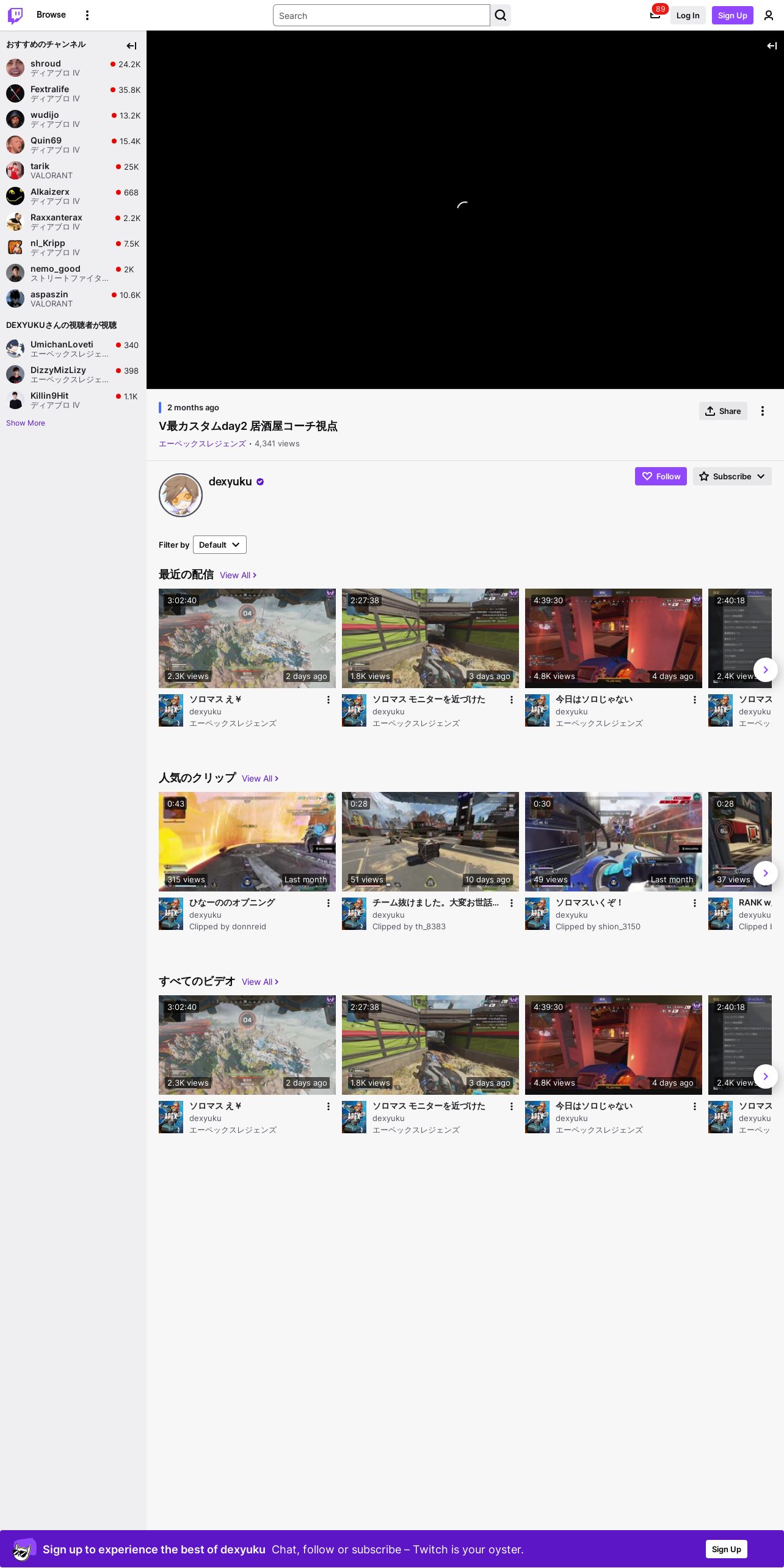Open the Browse menu item
This screenshot has width=784, height=1568.
51,15
